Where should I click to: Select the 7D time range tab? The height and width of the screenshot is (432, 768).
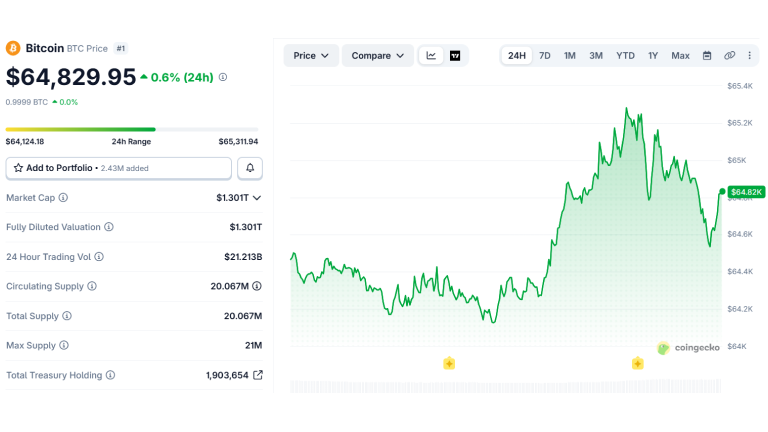(545, 55)
